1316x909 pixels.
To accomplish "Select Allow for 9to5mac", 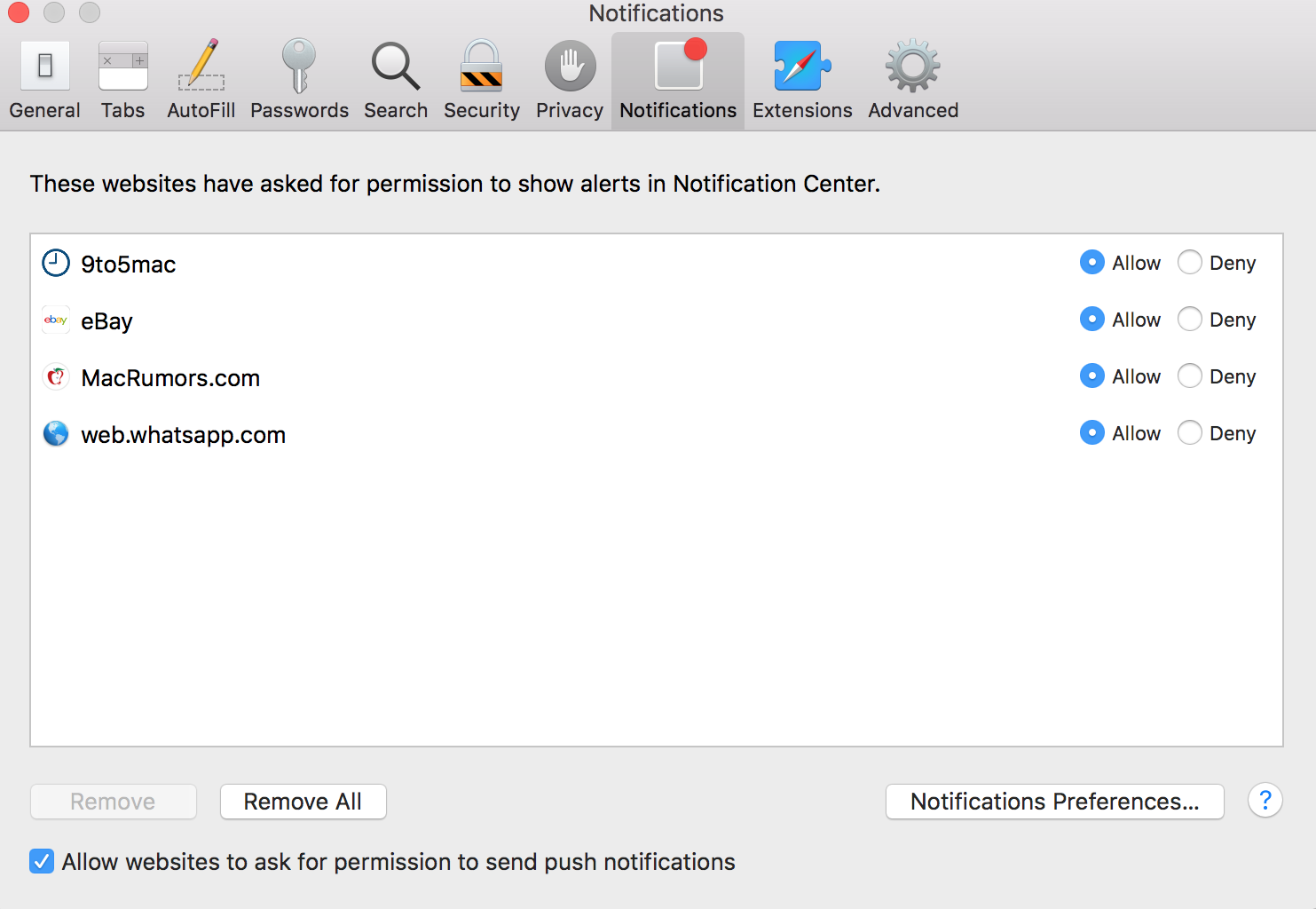I will click(1092, 263).
